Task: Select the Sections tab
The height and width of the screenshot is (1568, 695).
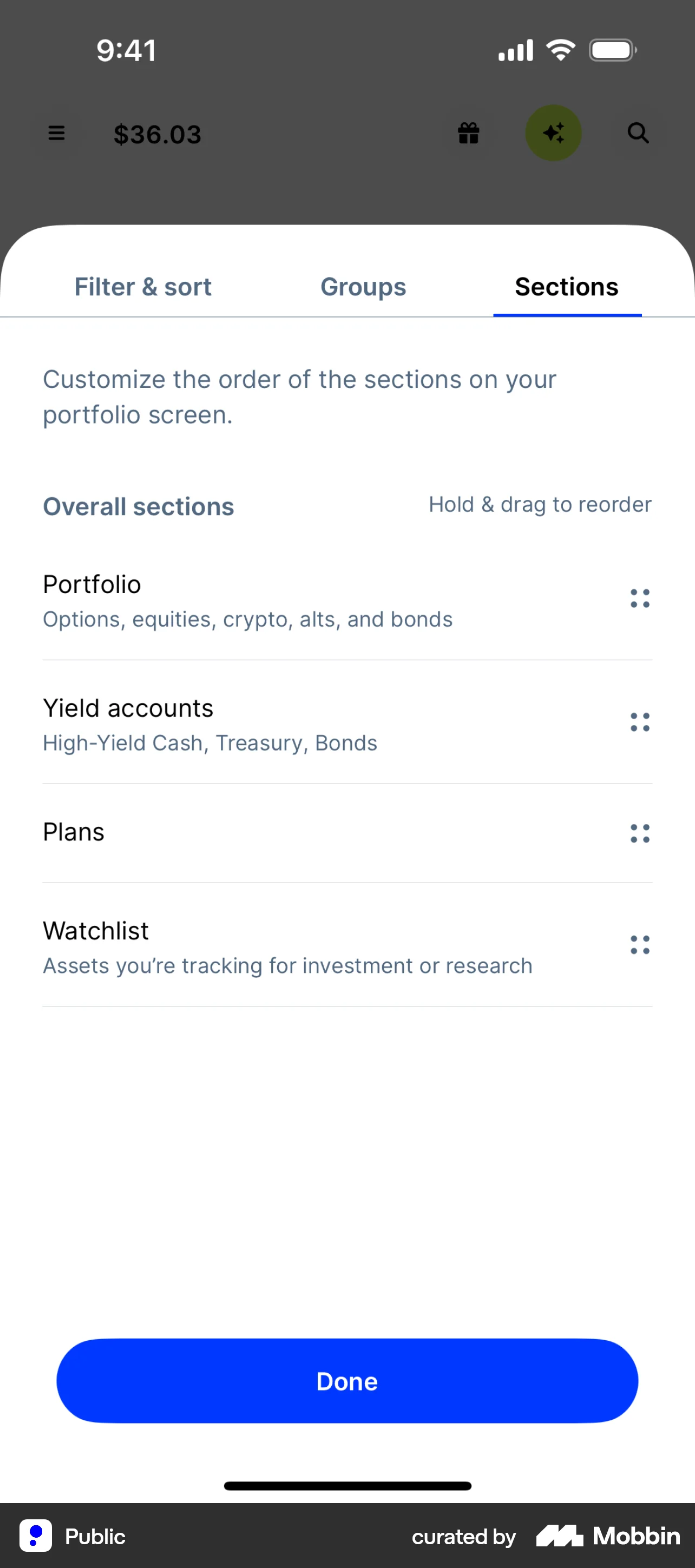Action: pyautogui.click(x=567, y=287)
